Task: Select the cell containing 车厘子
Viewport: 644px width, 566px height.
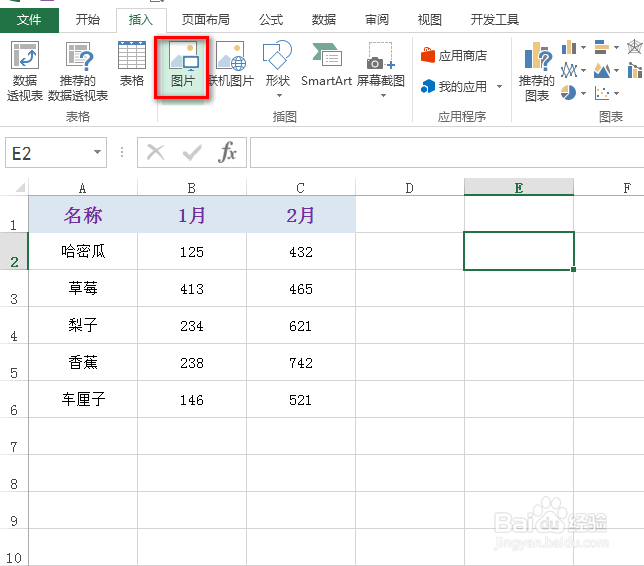Action: point(83,399)
